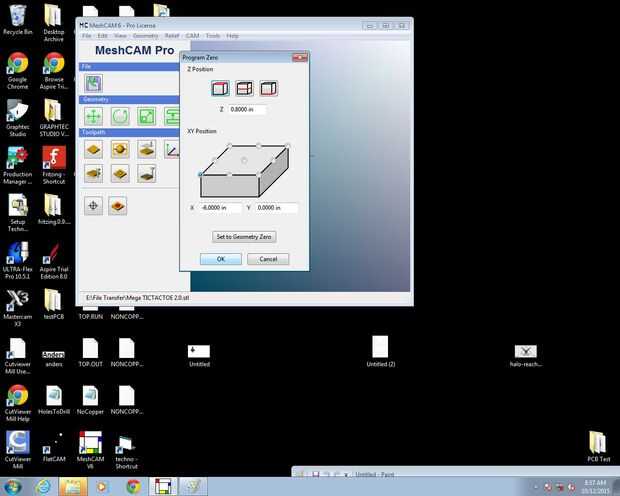Select the FlatCAM desktop shortcut

(x=54, y=448)
